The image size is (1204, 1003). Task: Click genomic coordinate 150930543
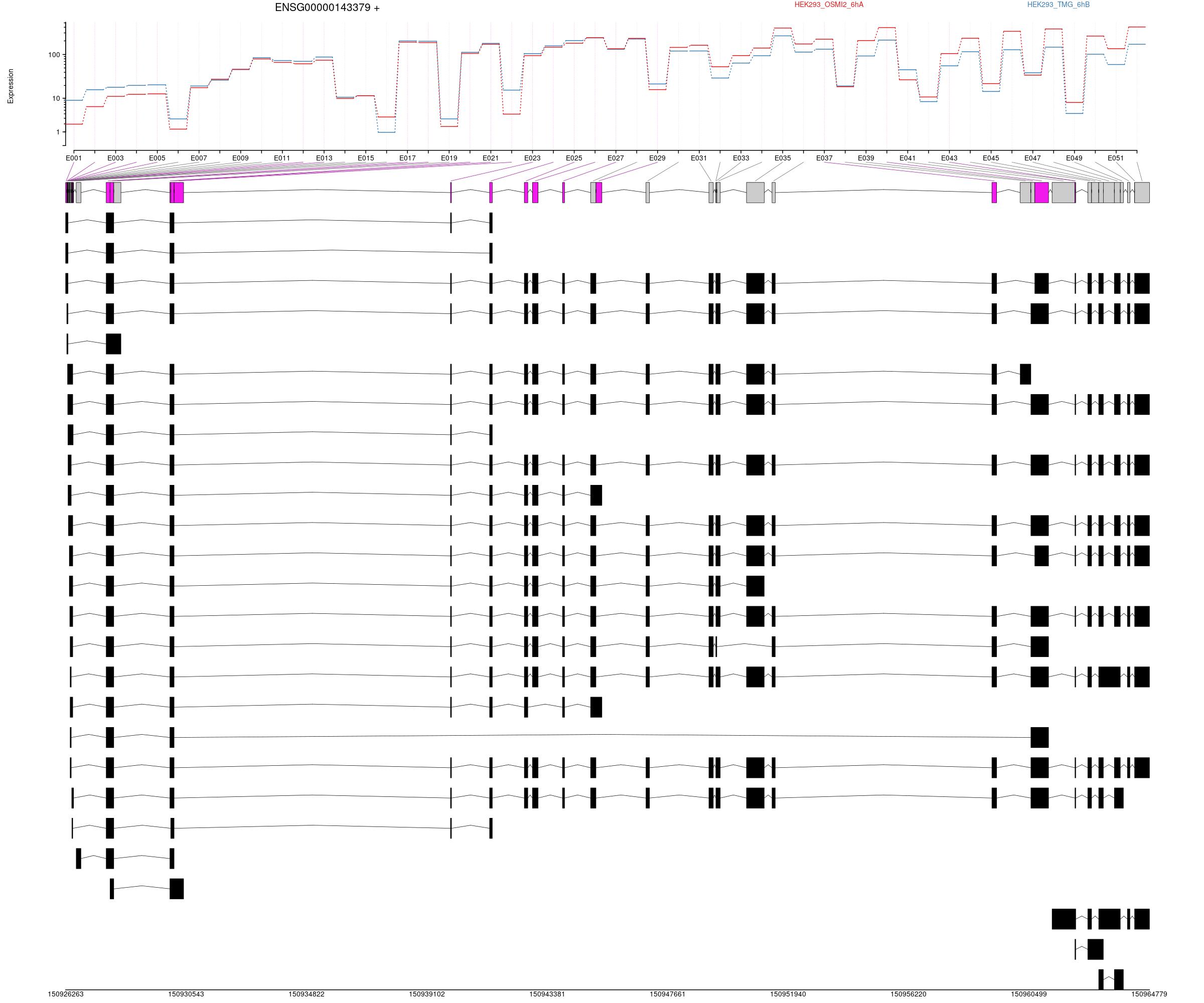pyautogui.click(x=186, y=994)
